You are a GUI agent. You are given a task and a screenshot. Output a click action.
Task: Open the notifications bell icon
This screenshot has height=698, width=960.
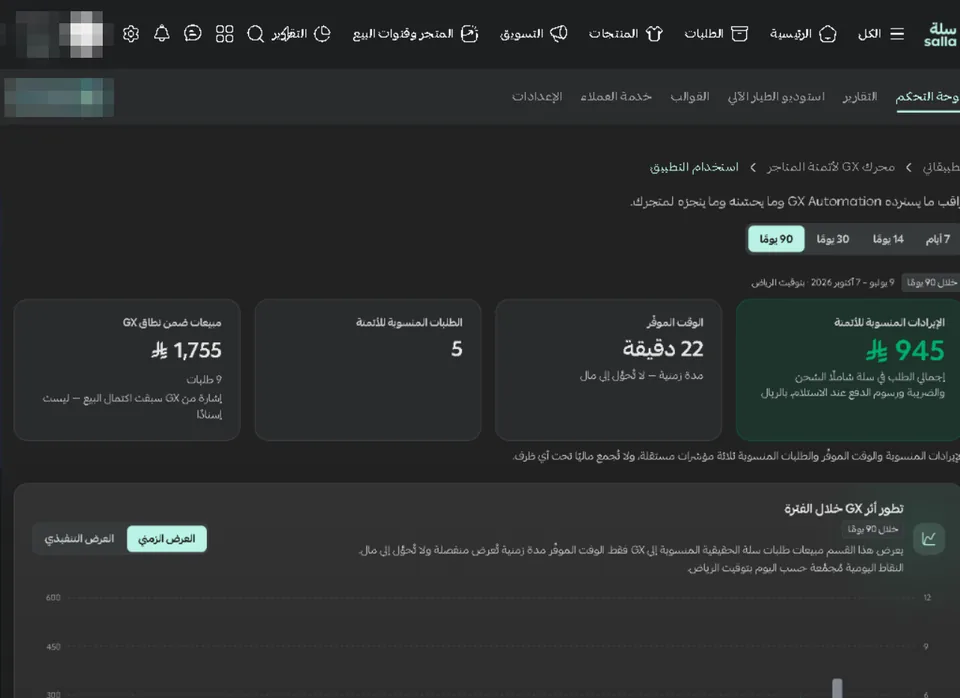[x=162, y=33]
